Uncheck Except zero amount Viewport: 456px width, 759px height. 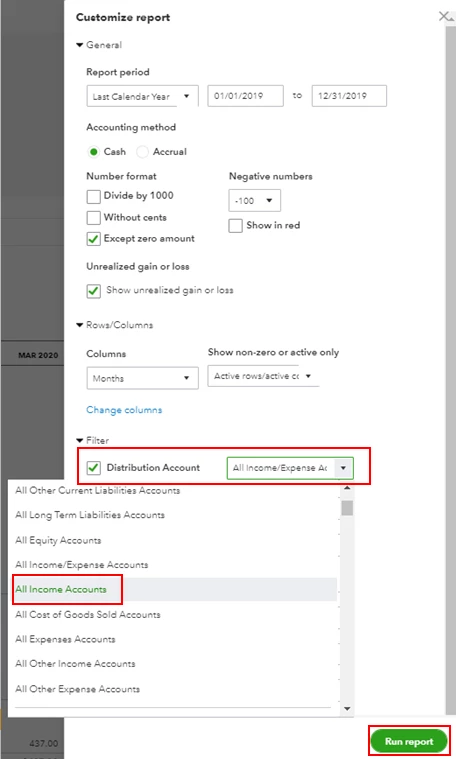click(93, 239)
